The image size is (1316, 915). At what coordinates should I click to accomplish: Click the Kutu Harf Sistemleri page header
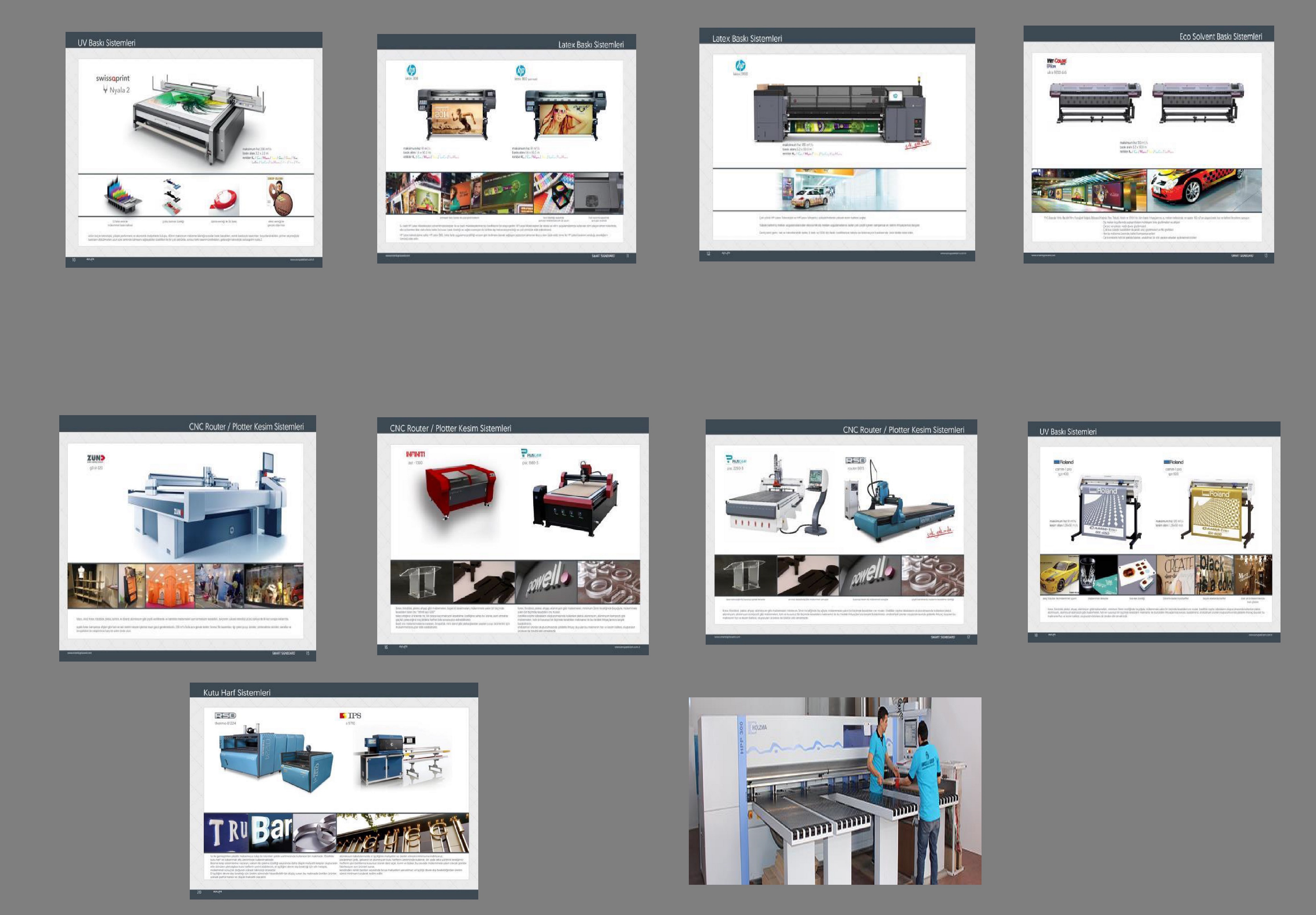[237, 693]
